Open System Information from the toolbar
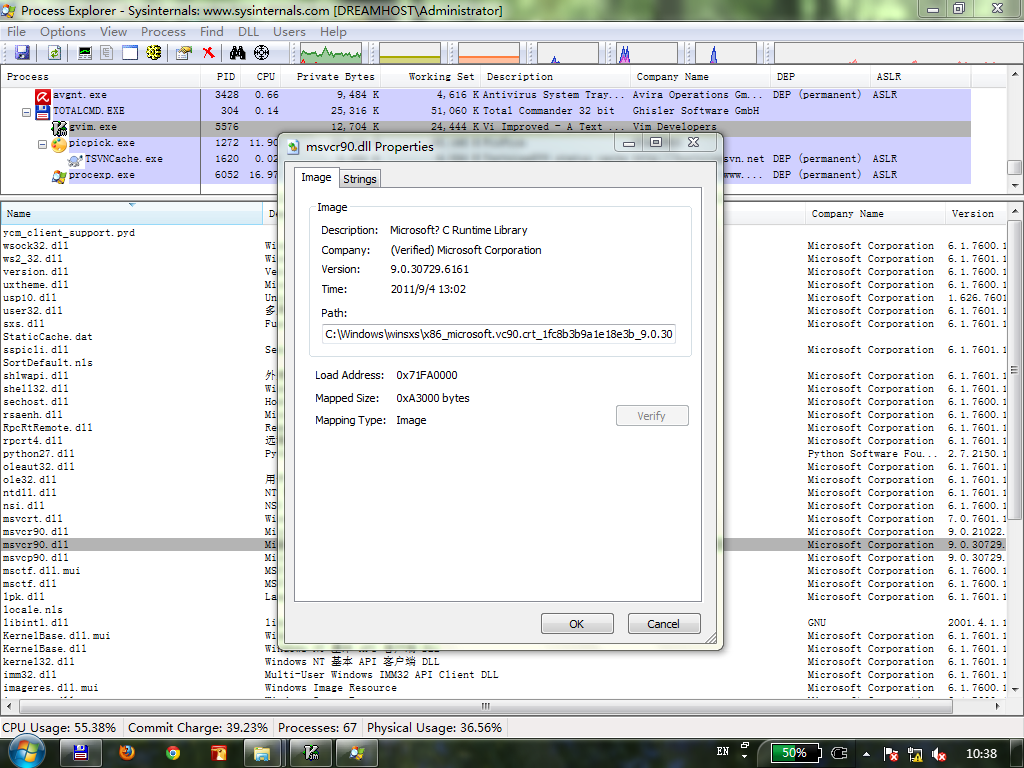The height and width of the screenshot is (768, 1024). [x=85, y=53]
